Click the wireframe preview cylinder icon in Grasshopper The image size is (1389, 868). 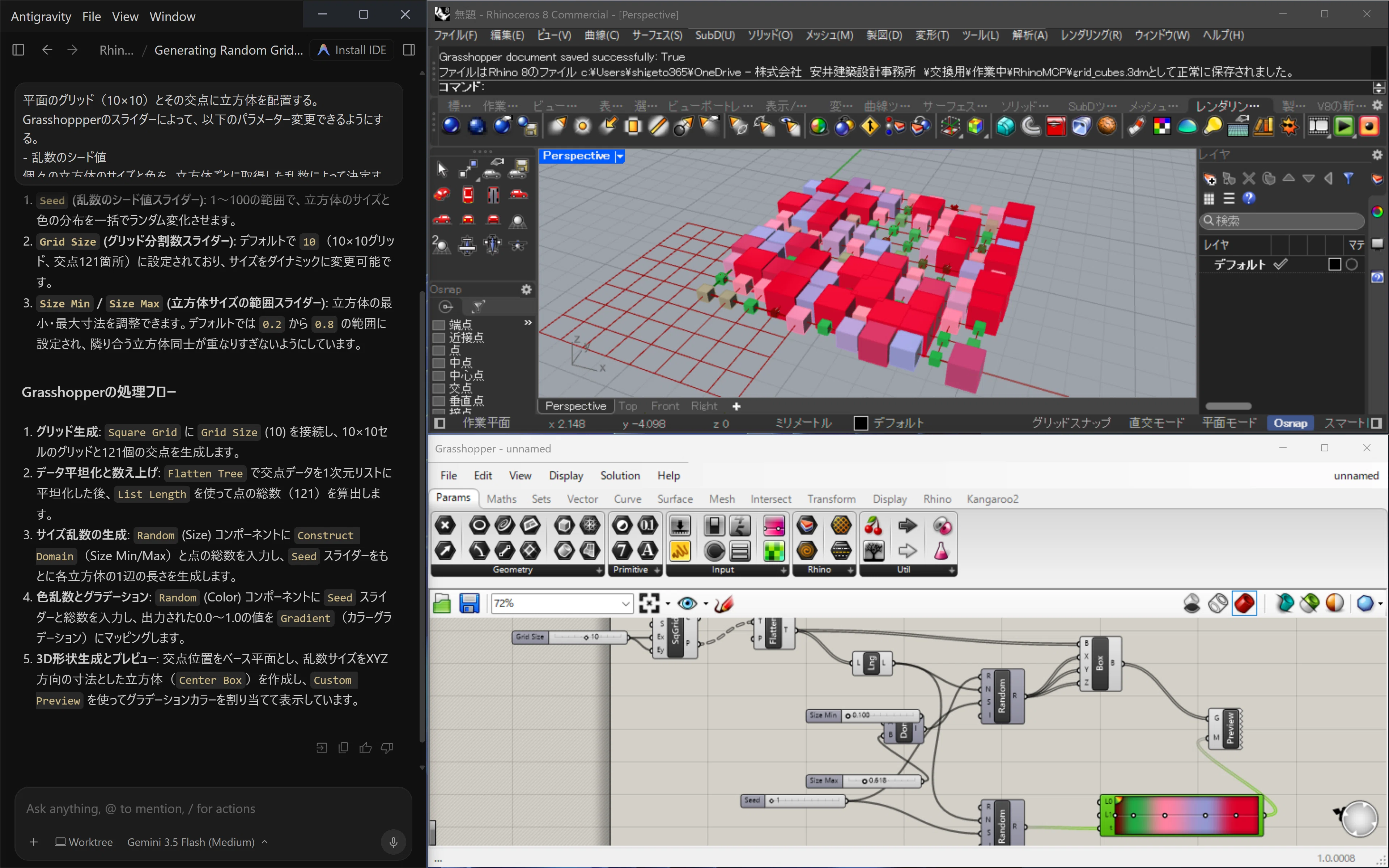pyautogui.click(x=1218, y=603)
